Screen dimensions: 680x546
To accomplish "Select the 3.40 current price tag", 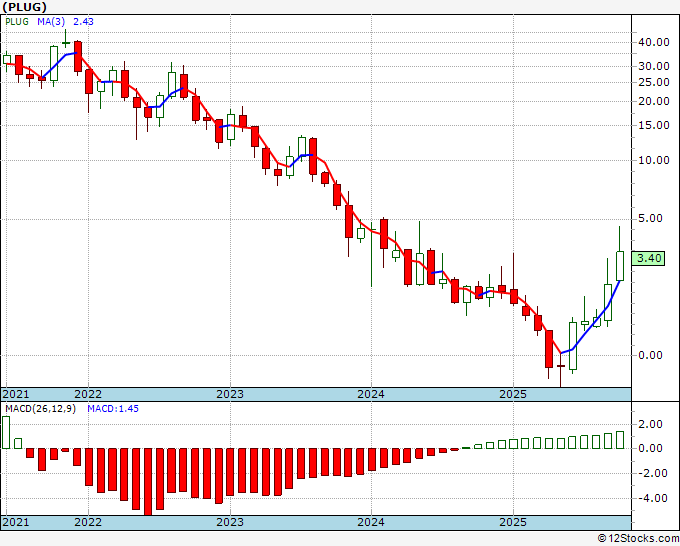I will pyautogui.click(x=648, y=258).
